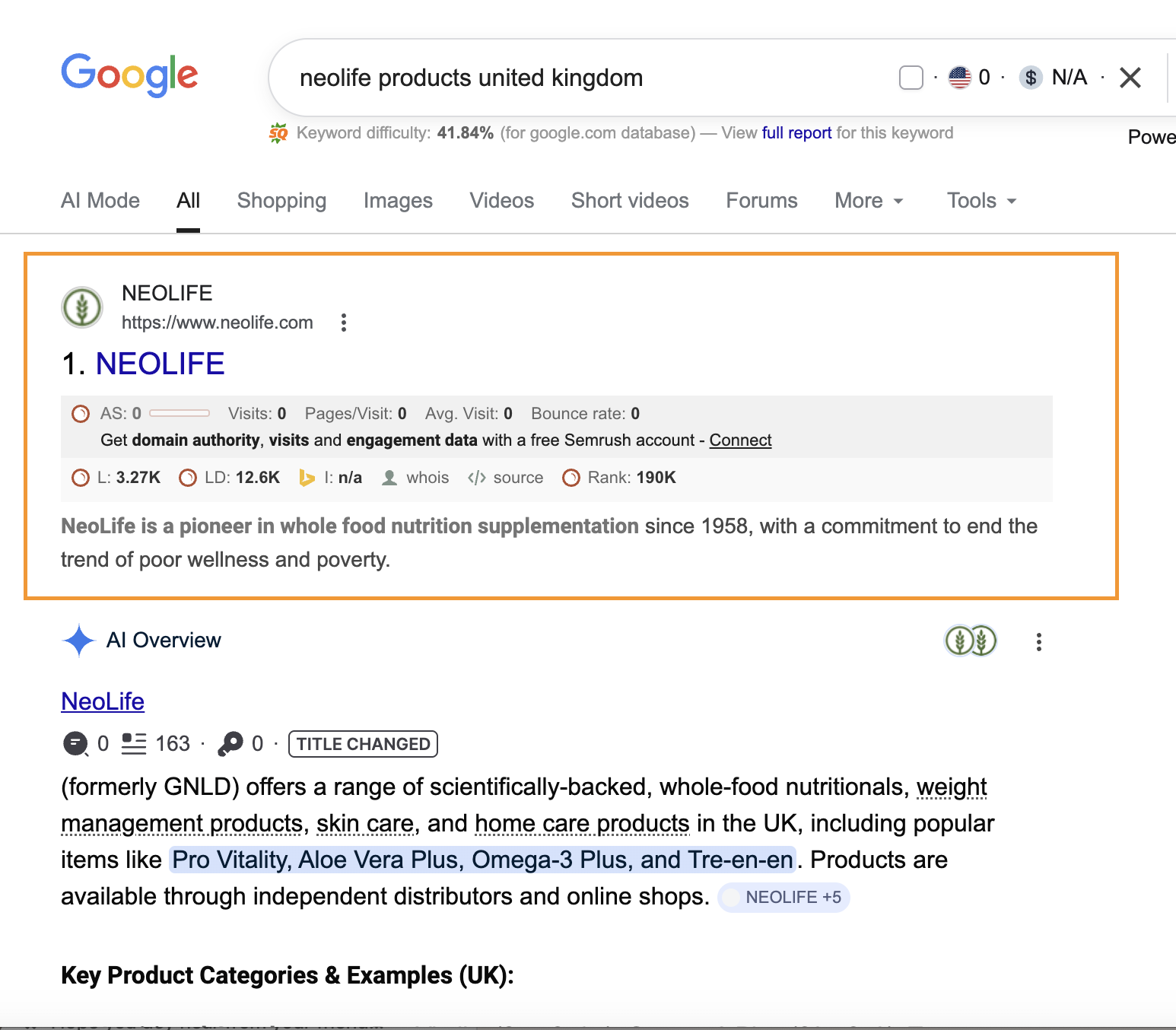Click the Connect Semrush account link
1176x1030 pixels.
(740, 440)
